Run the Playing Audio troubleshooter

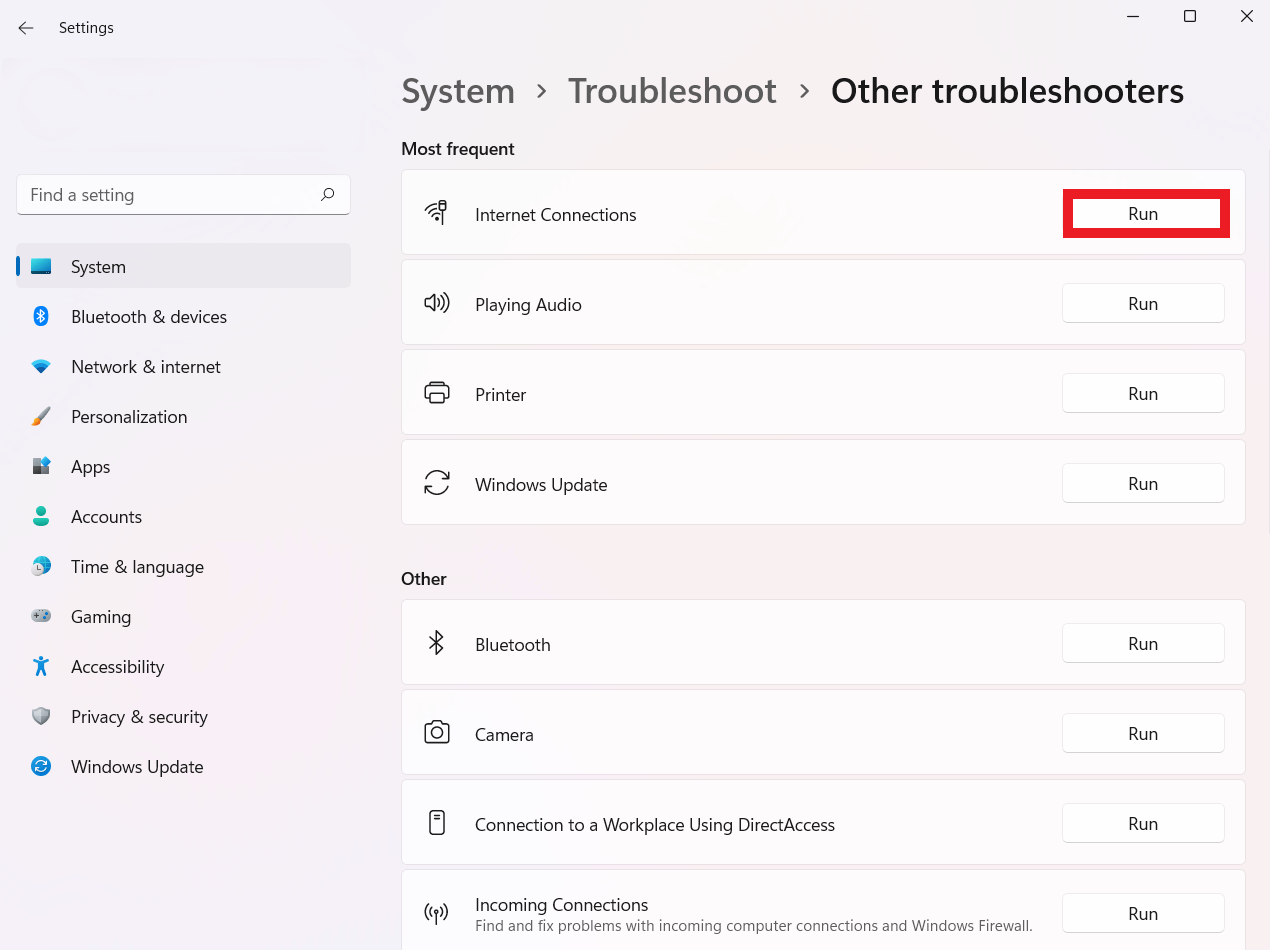tap(1143, 304)
